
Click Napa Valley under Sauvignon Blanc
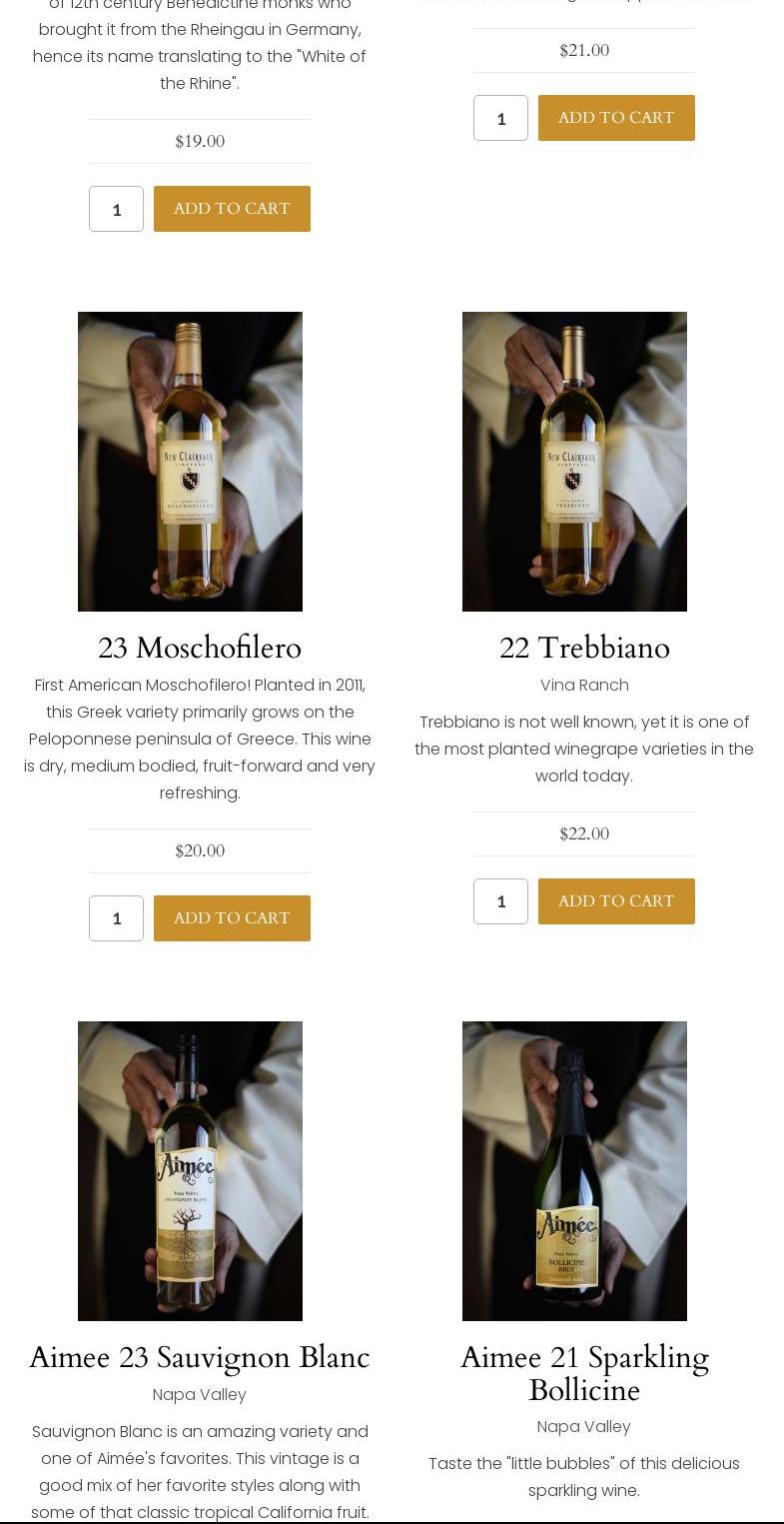[200, 1395]
